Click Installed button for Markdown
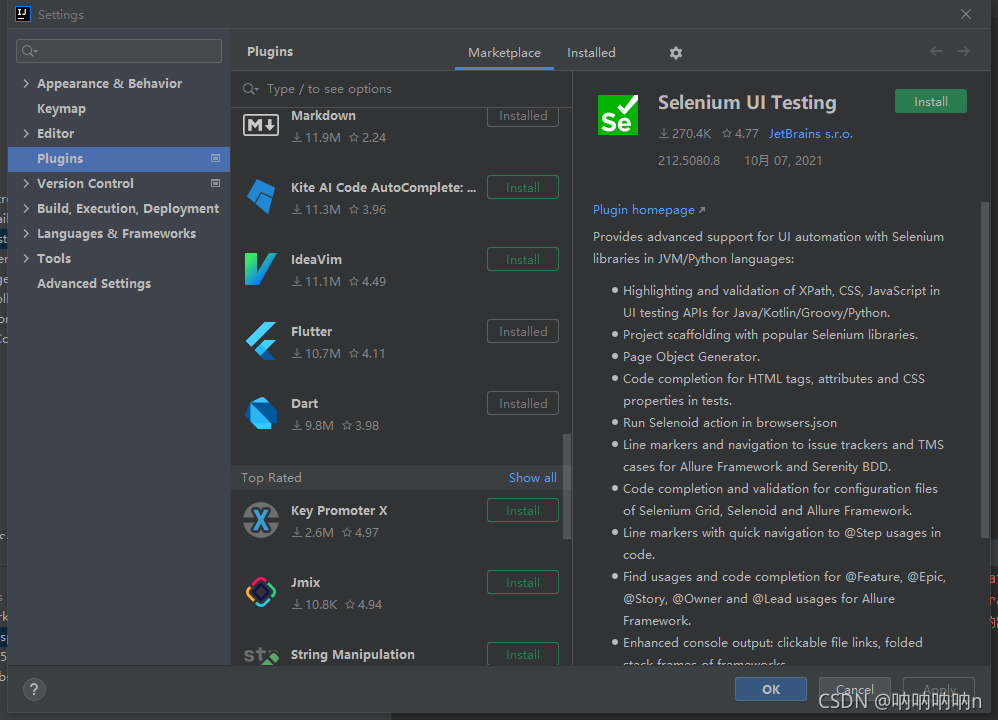 (523, 116)
